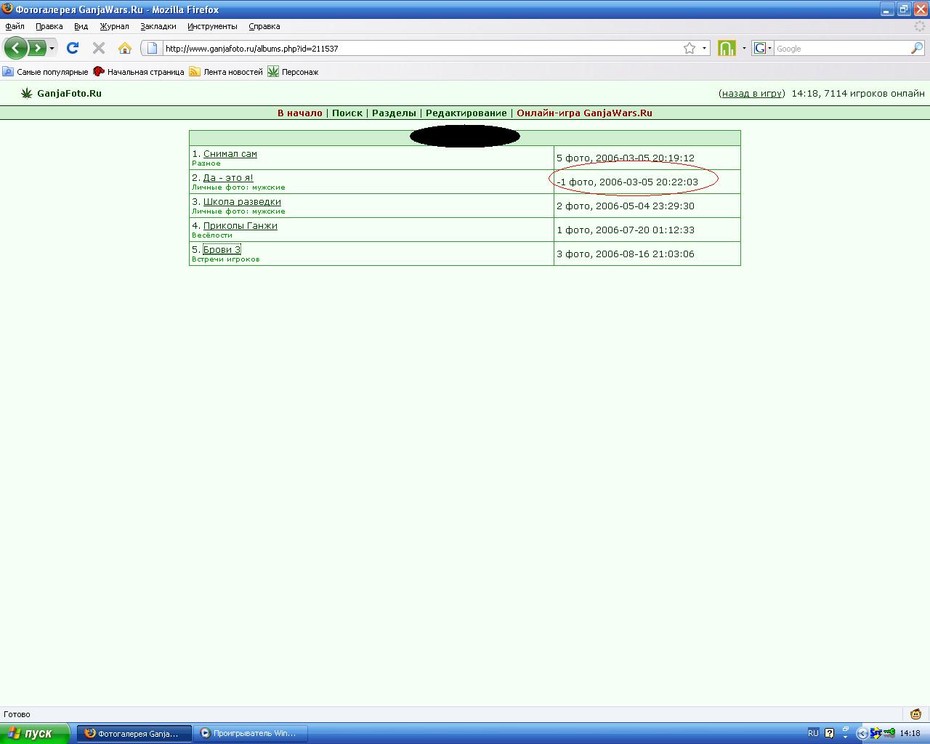Switch to Проигрыватель Win taskbar button
This screenshot has height=744, width=930.
252,733
